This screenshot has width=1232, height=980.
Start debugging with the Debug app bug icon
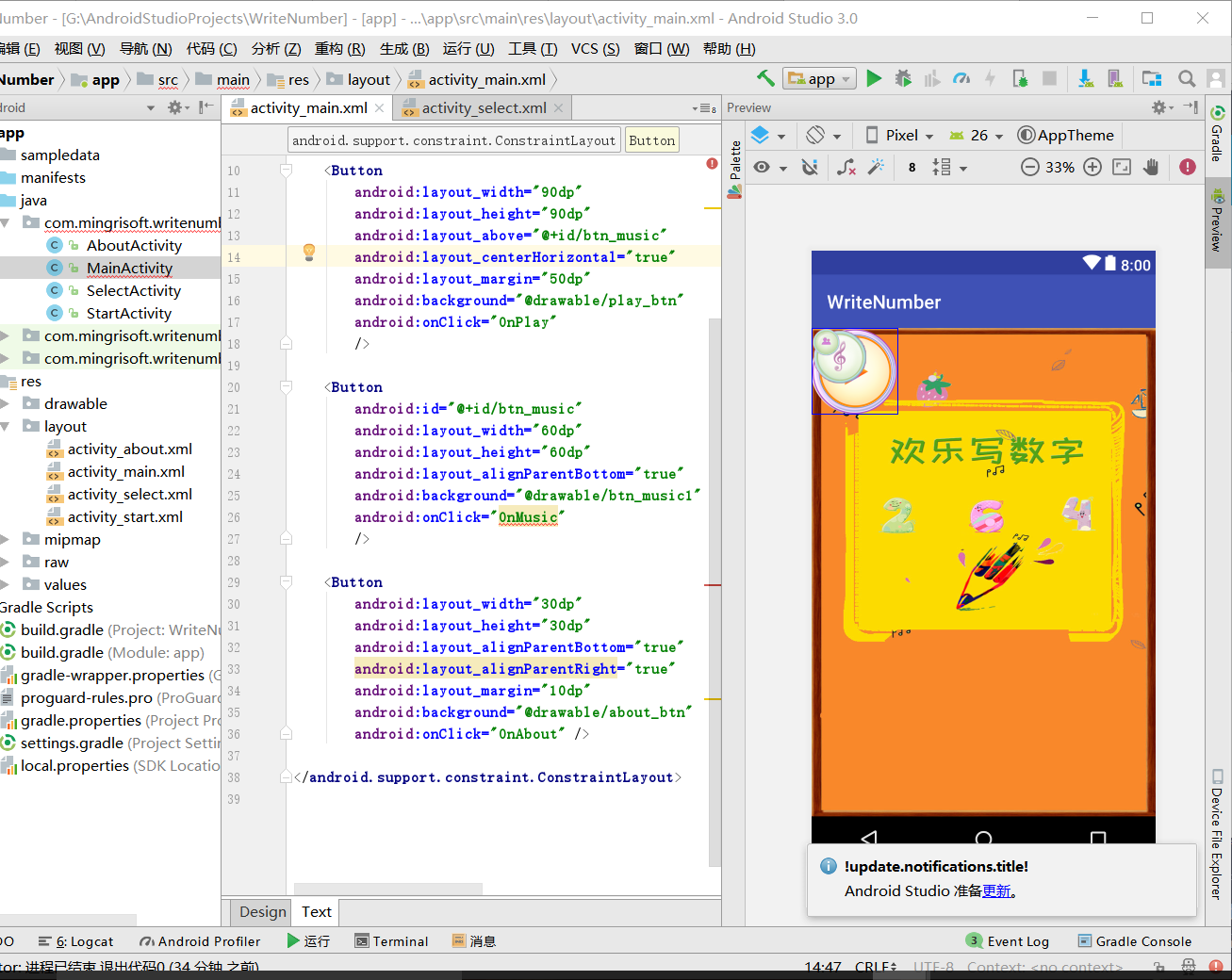pos(903,78)
